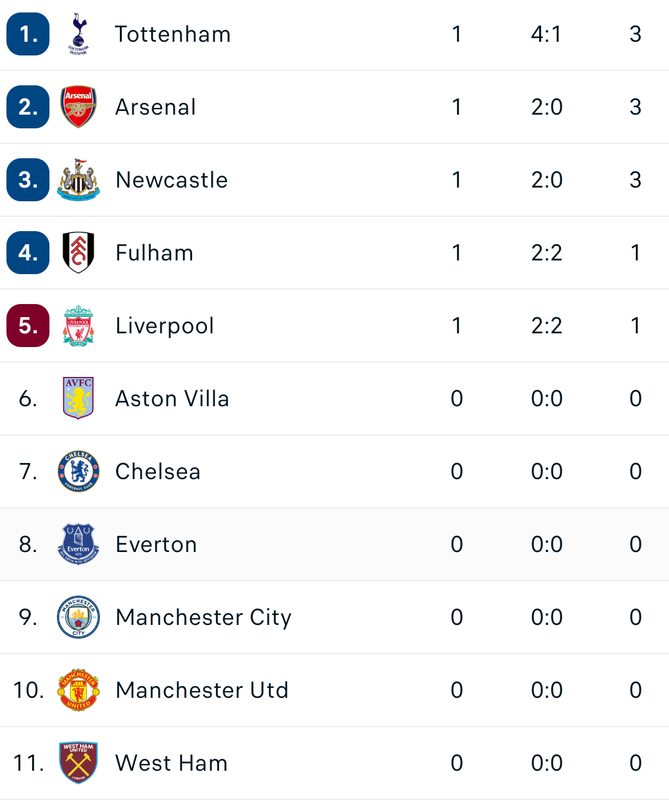Screen dimensions: 669x800
Task: Click Tottenham's 4:1 goals score
Action: click(x=546, y=34)
